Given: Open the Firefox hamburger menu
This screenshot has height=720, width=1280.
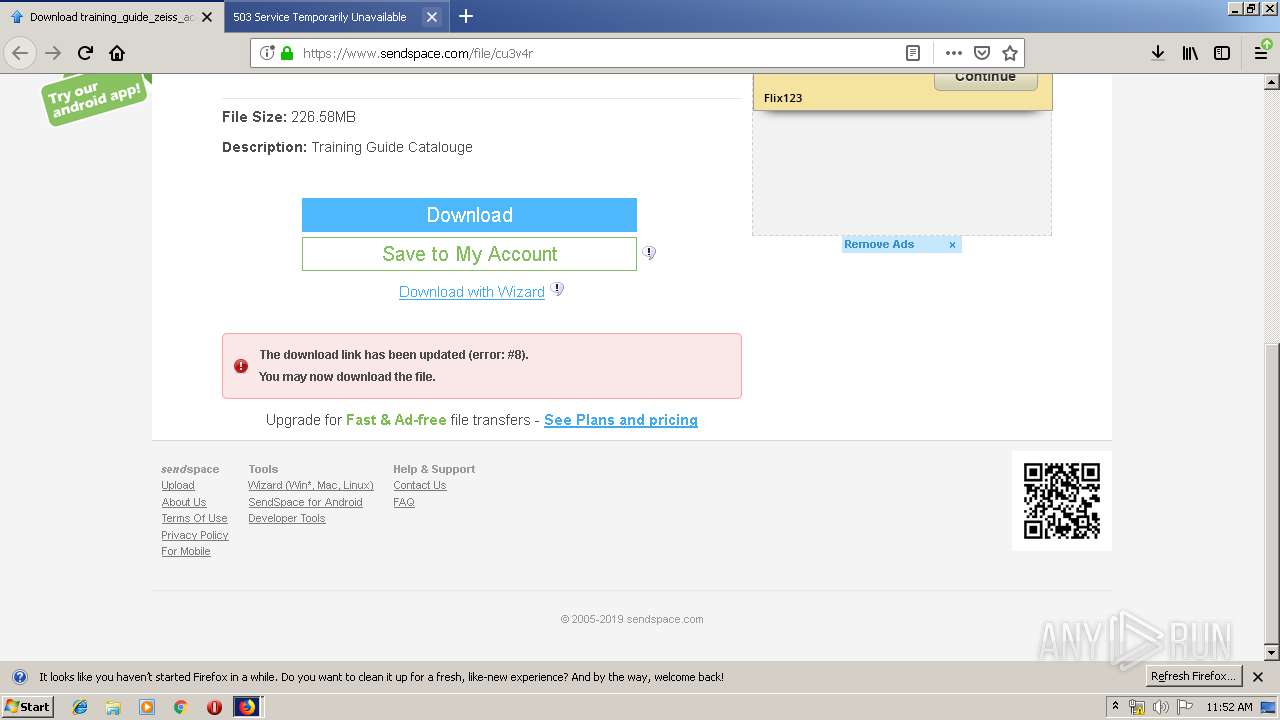Looking at the screenshot, I should pos(1262,53).
